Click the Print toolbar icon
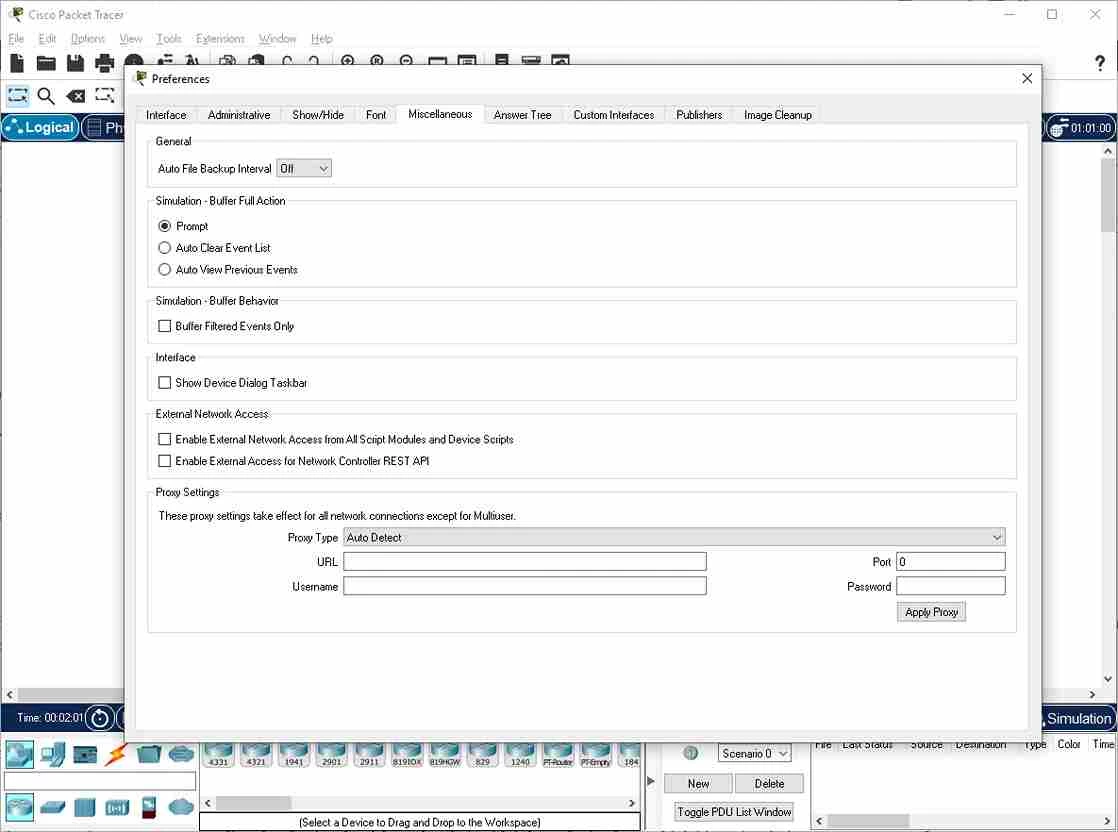 pos(105,63)
